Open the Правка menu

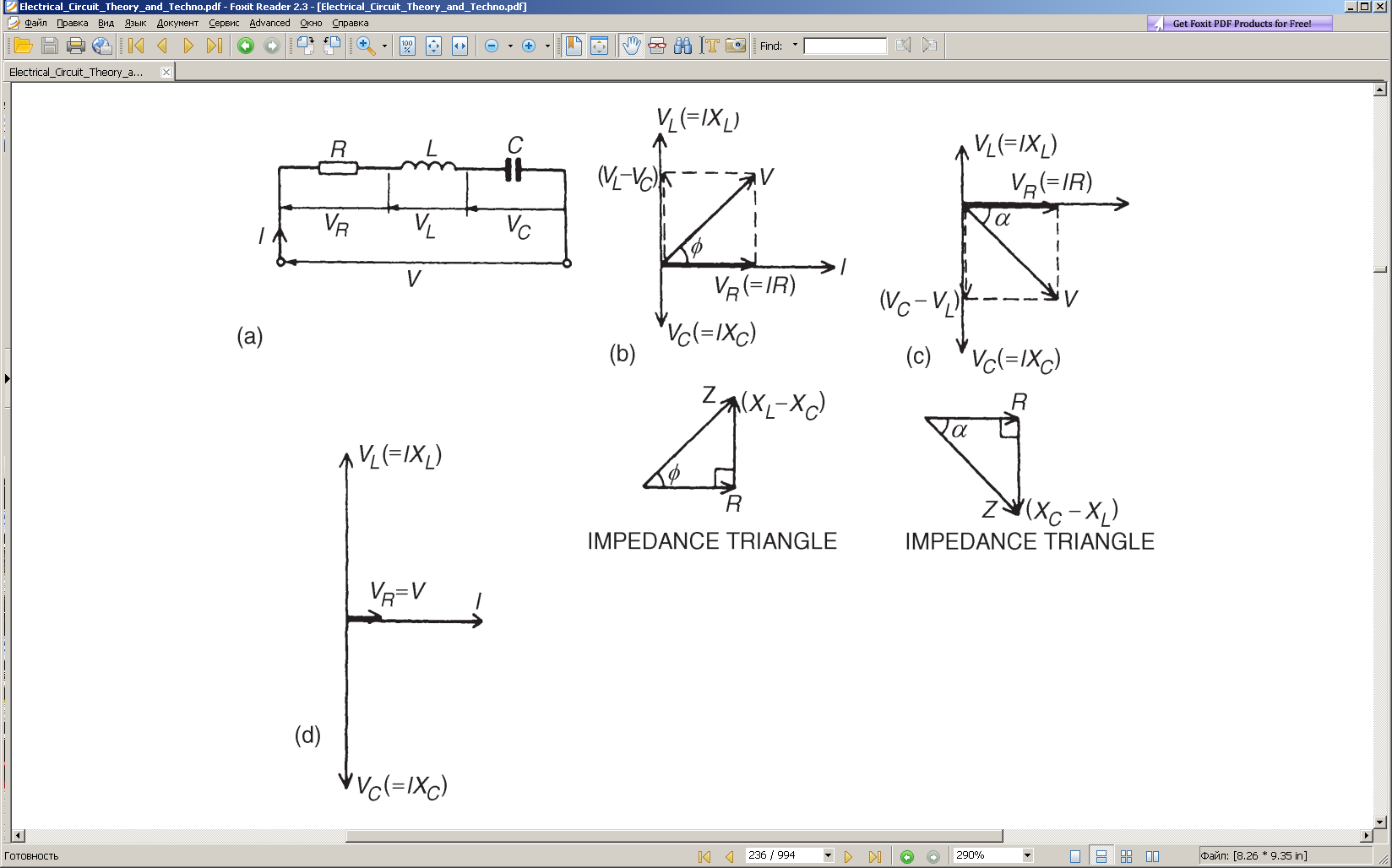pyautogui.click(x=73, y=23)
